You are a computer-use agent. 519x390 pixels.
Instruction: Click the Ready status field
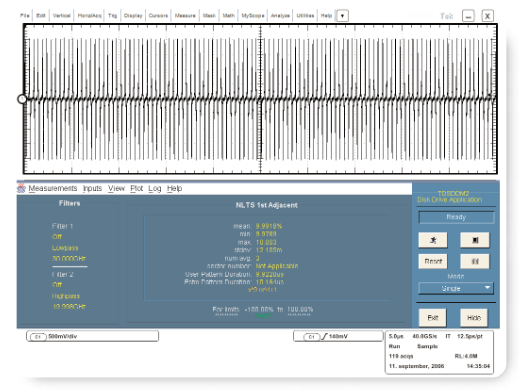pyautogui.click(x=456, y=217)
